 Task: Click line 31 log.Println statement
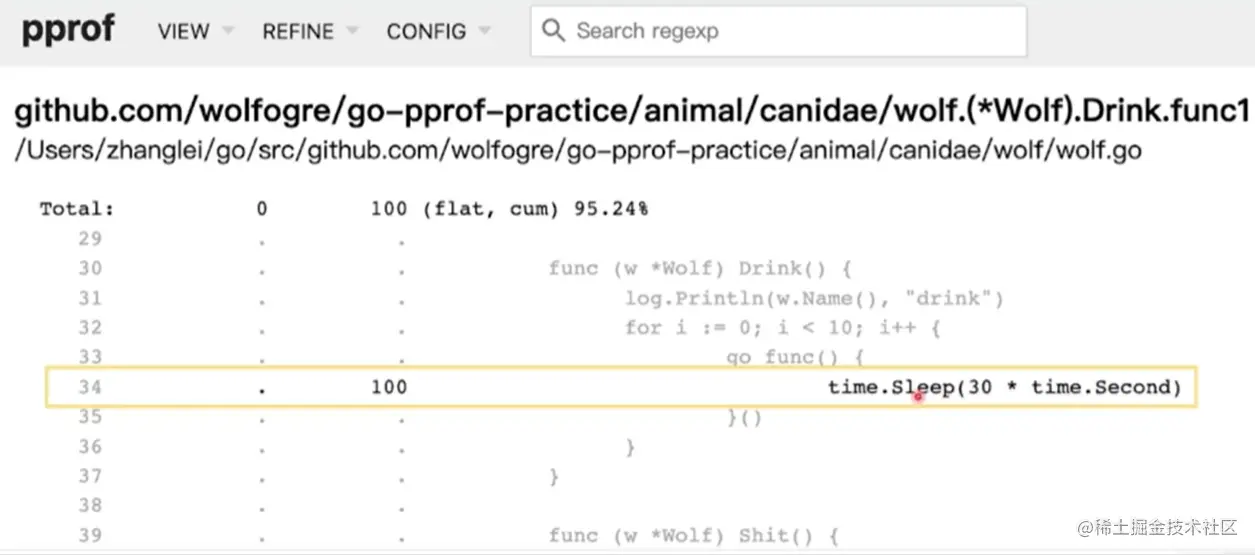point(813,298)
